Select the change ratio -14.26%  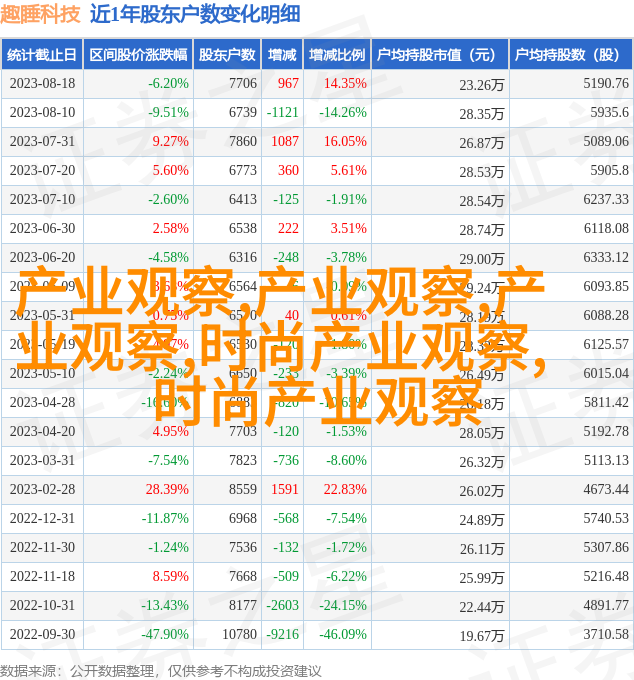343,112
